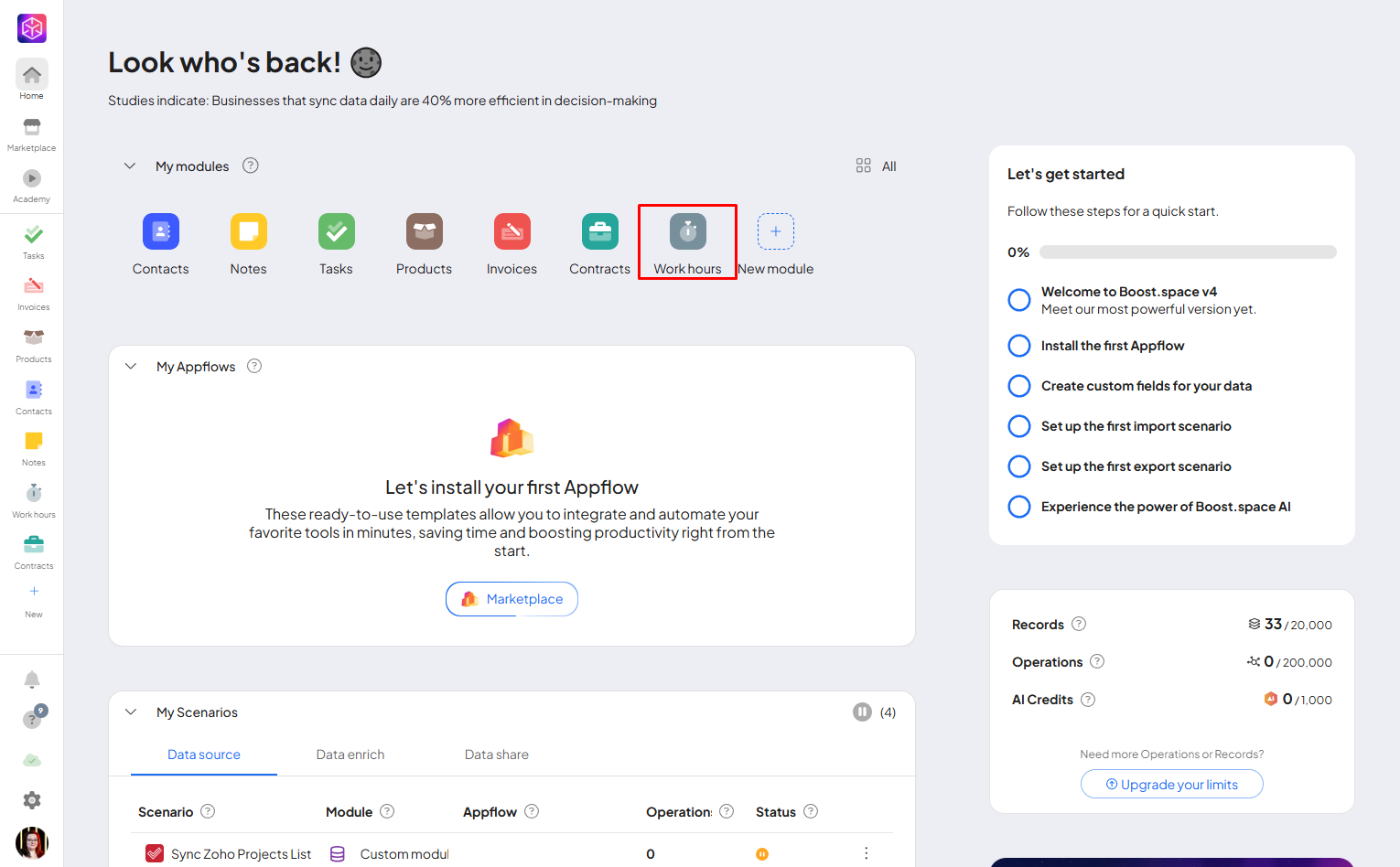
Task: Add a New module tile
Action: click(775, 232)
